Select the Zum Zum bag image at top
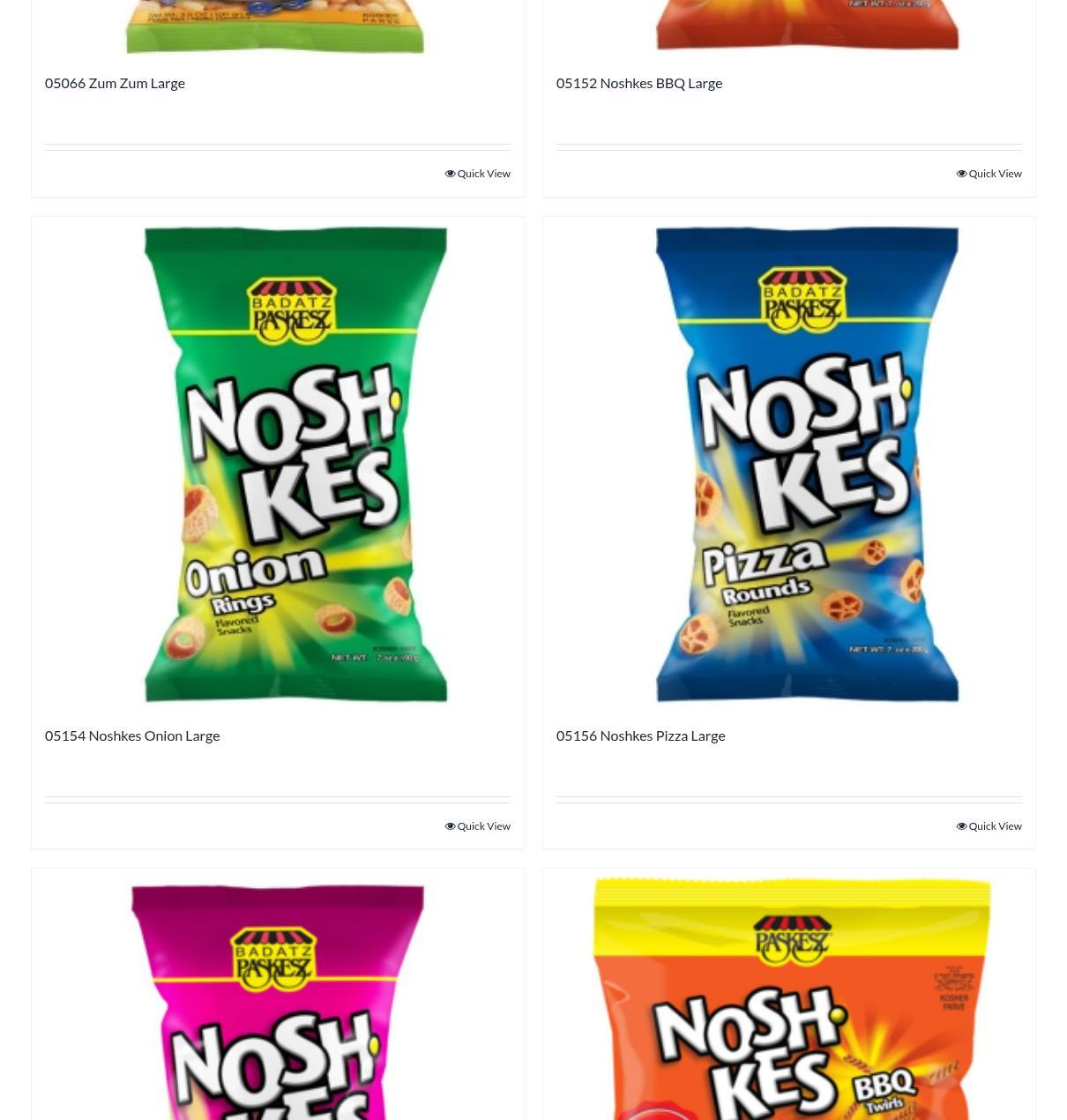 pyautogui.click(x=274, y=26)
